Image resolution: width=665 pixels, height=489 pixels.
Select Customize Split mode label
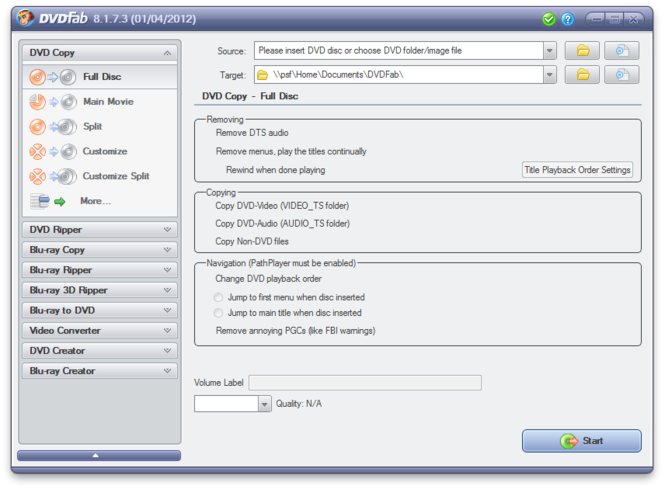point(116,176)
